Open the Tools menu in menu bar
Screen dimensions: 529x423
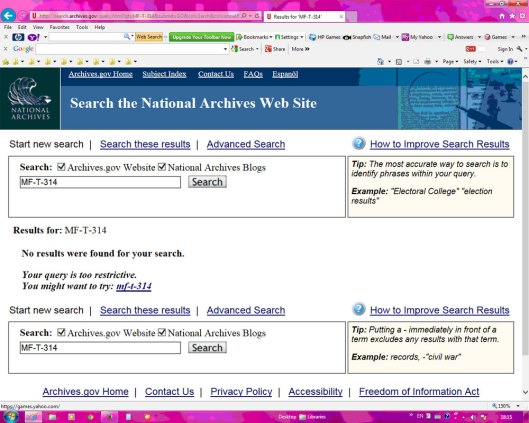click(x=82, y=27)
